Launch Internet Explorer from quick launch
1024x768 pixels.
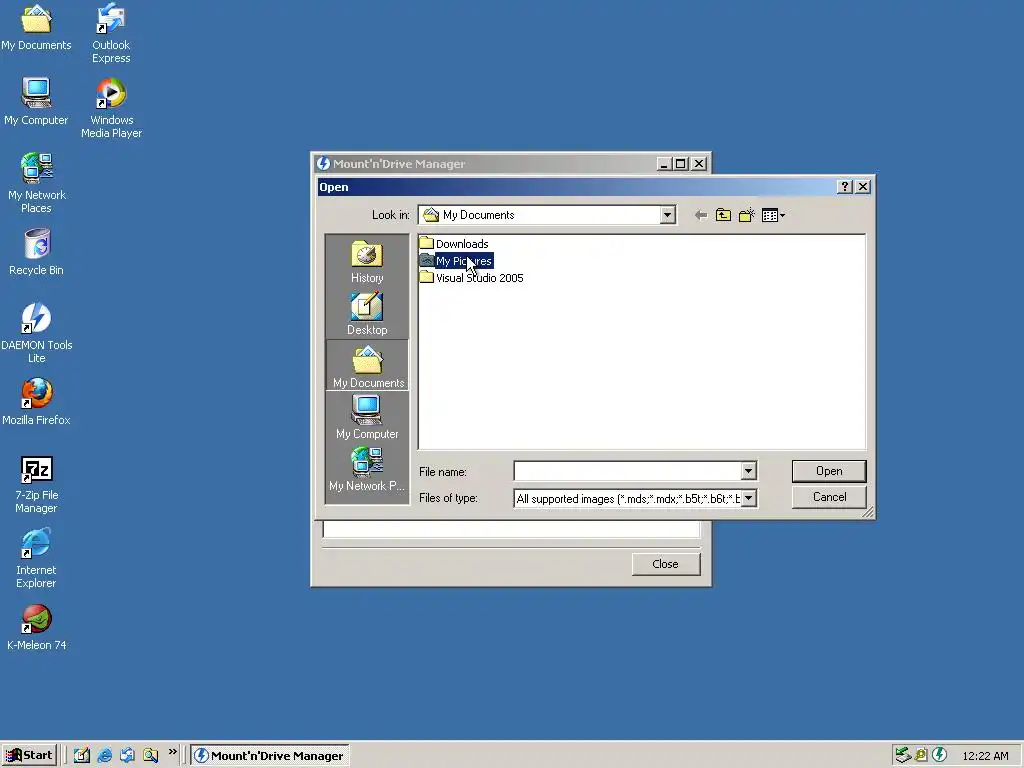pos(104,755)
